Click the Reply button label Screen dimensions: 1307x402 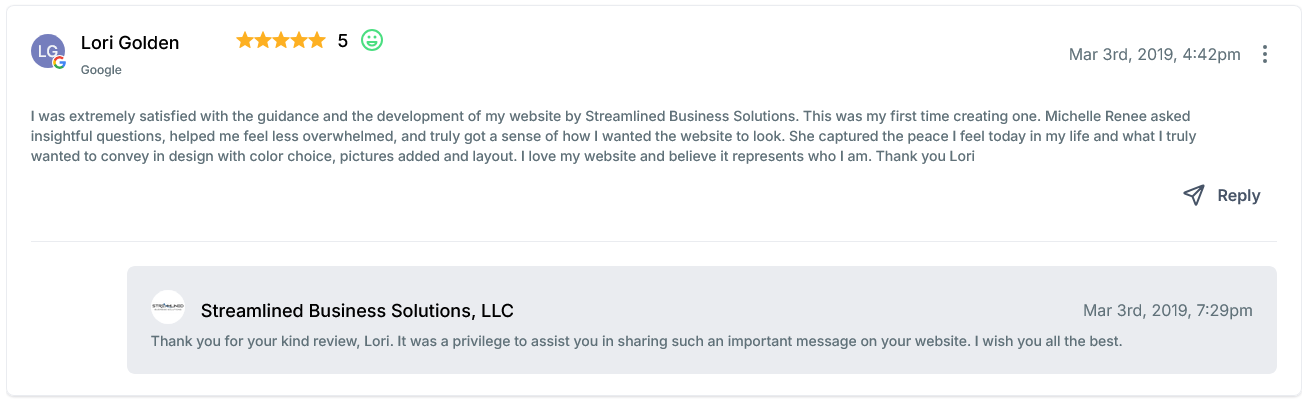tap(1238, 196)
